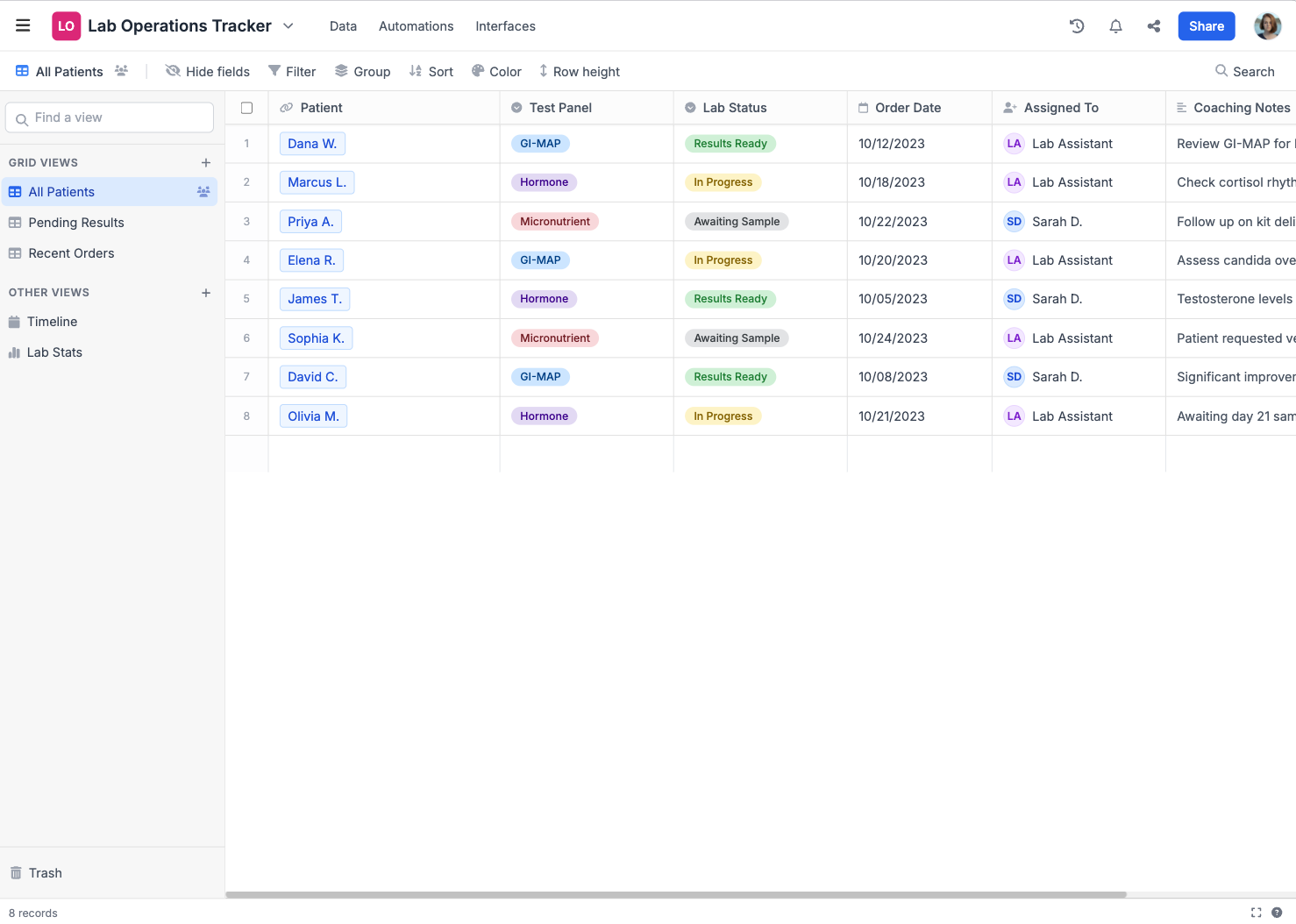Open the Marcus L. patient link
Image resolution: width=1296 pixels, height=924 pixels.
(317, 182)
